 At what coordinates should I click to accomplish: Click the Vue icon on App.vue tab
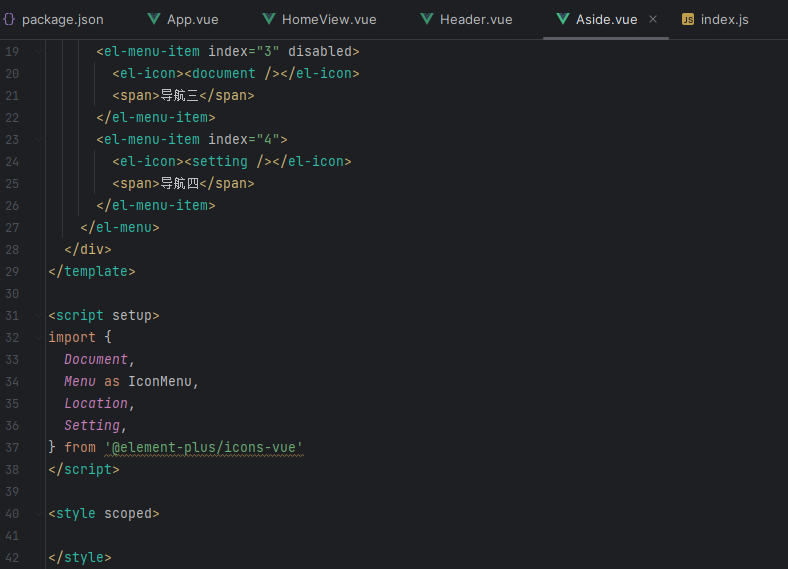[154, 20]
